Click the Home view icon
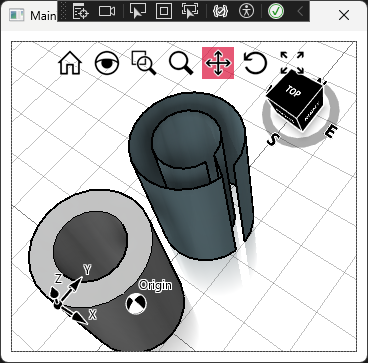 pos(70,63)
